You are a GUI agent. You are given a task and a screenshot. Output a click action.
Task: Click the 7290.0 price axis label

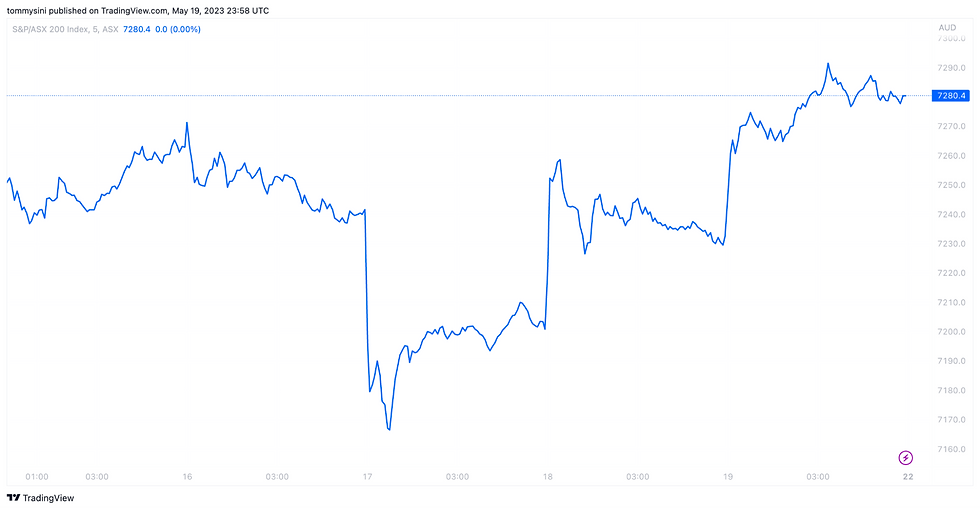pos(950,67)
